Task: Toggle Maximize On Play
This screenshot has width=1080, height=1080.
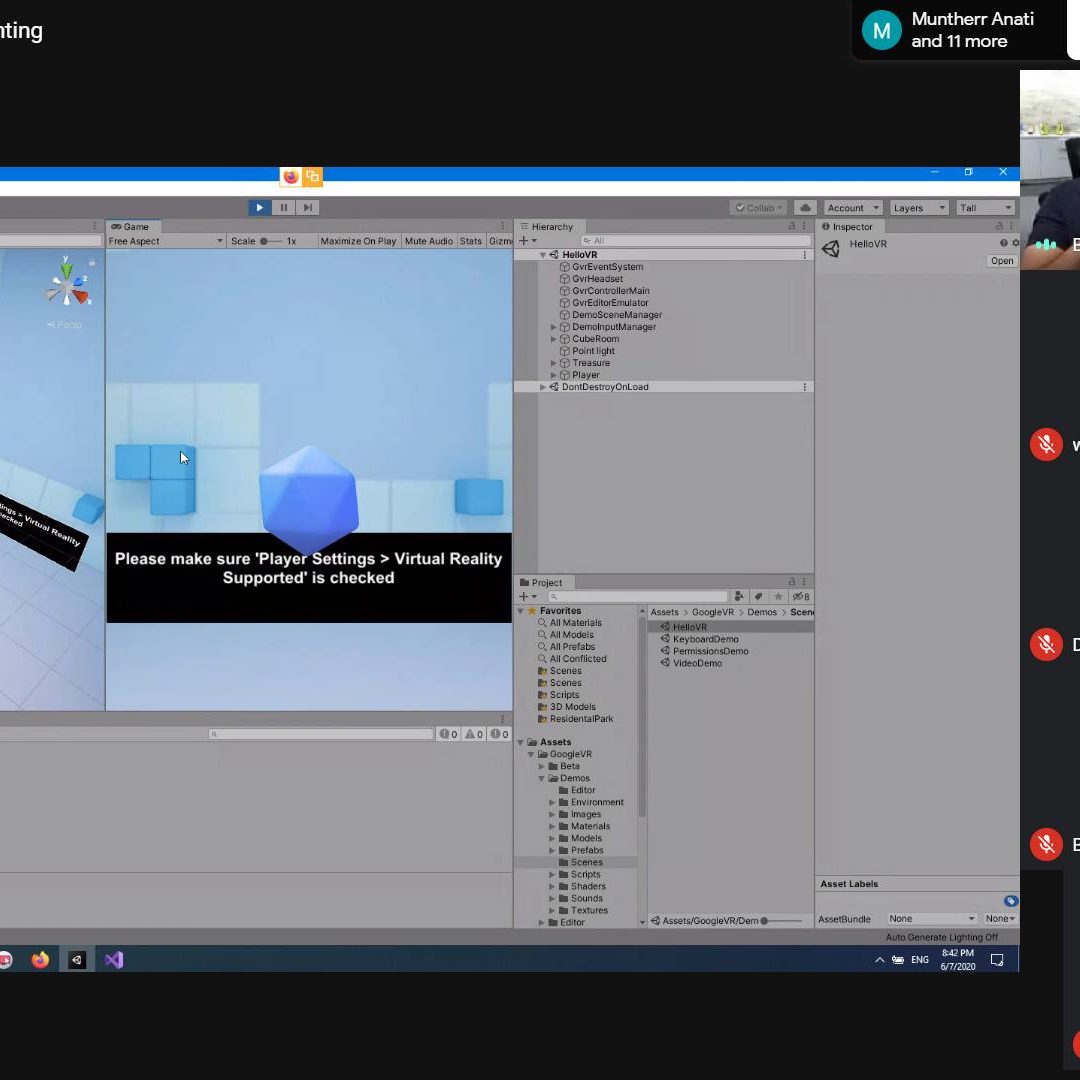Action: pos(358,241)
